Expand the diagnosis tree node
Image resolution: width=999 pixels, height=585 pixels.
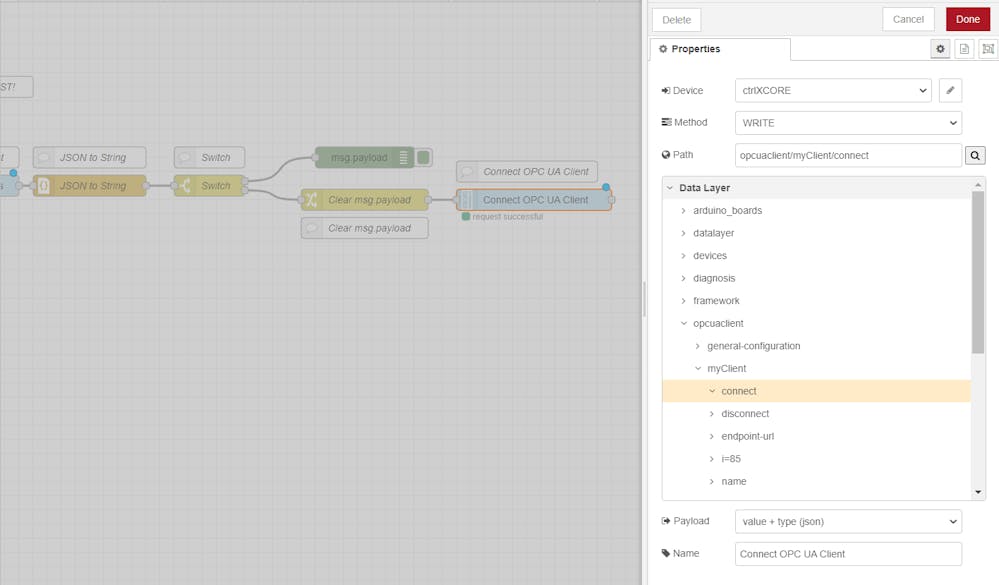click(x=683, y=278)
